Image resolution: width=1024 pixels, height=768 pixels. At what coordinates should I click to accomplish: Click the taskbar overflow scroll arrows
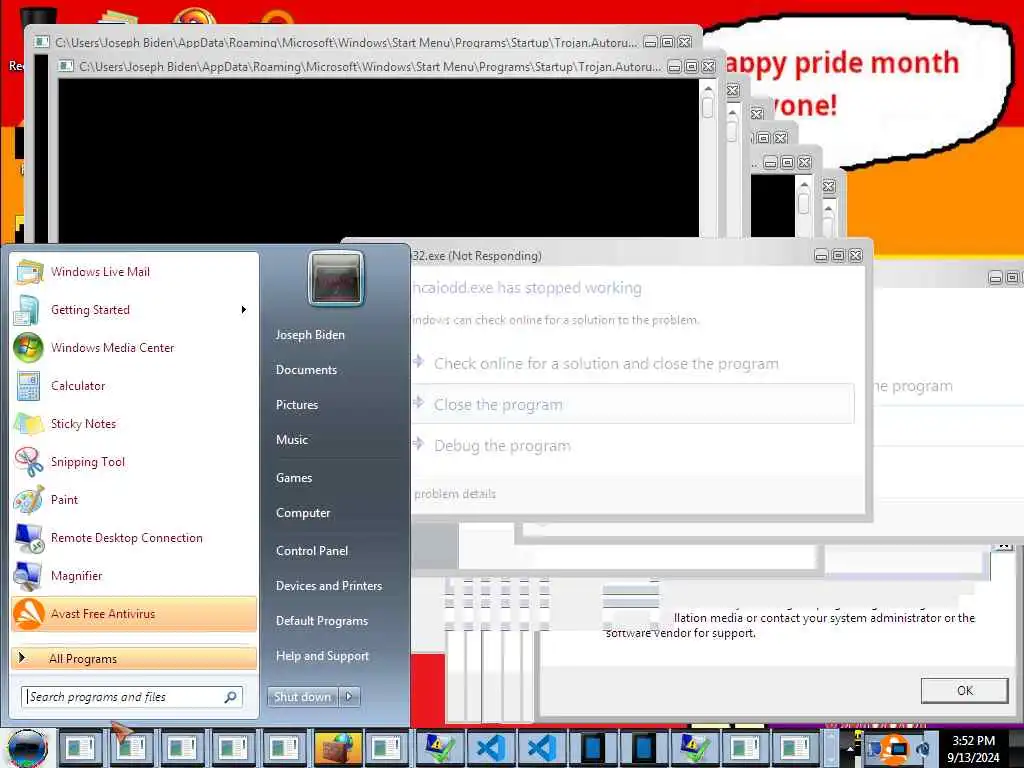tap(830, 748)
